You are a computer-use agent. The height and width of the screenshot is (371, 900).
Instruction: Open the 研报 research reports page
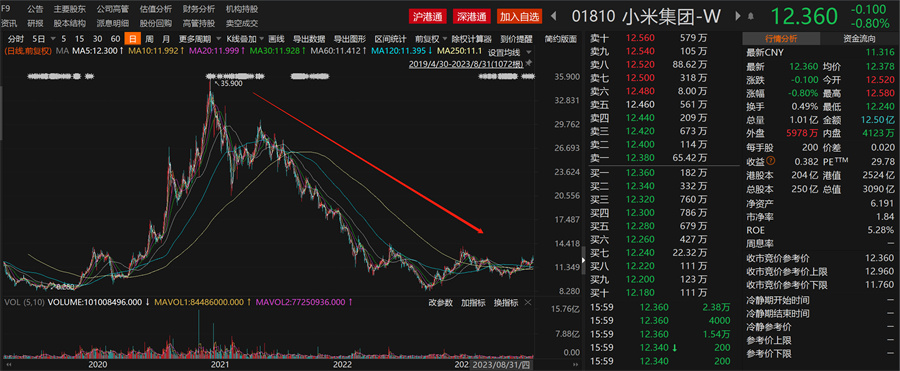[x=34, y=24]
